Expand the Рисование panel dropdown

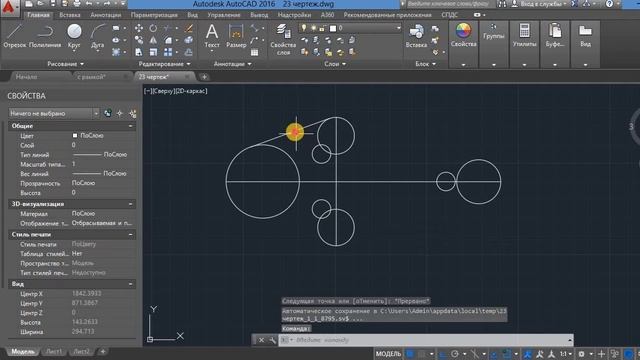(x=65, y=64)
